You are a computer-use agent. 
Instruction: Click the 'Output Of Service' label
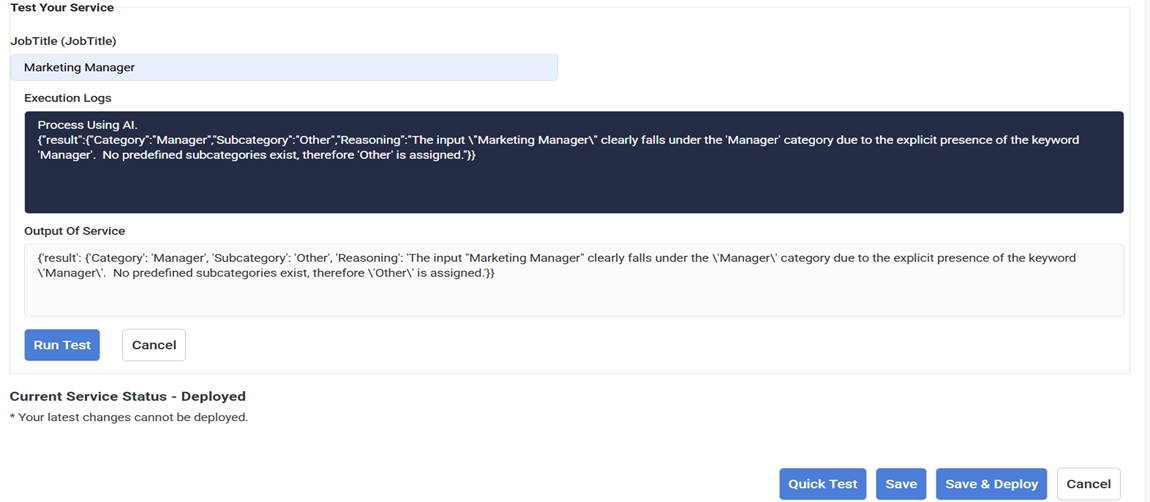click(x=74, y=231)
